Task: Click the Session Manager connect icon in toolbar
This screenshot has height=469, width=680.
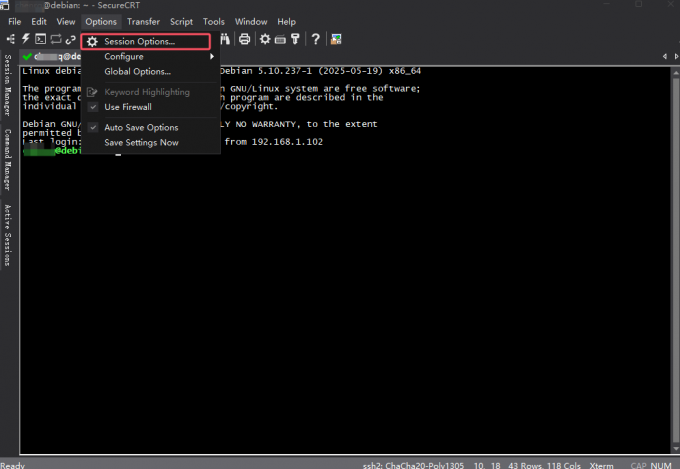Action: coord(10,39)
